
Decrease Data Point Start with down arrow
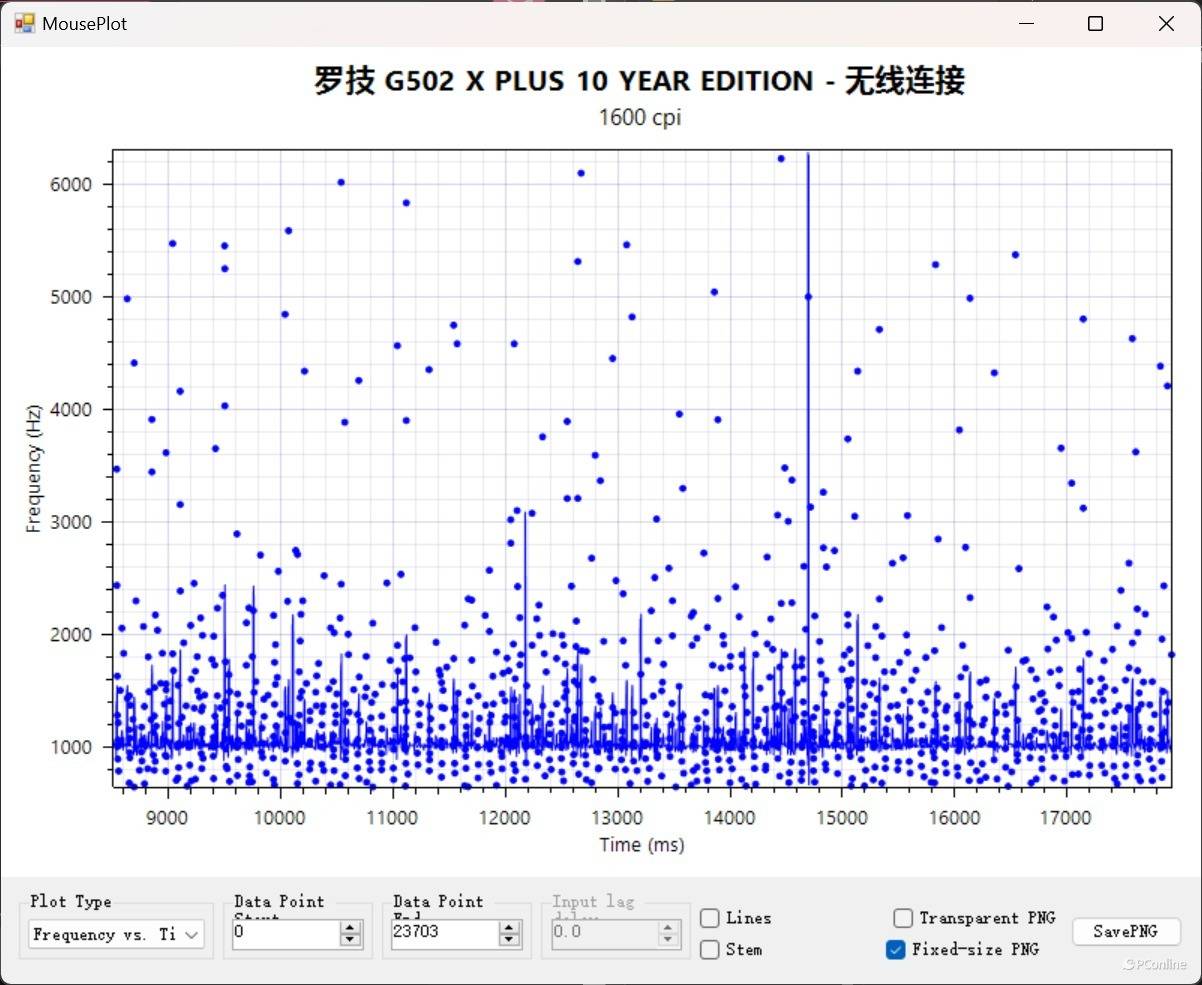(350, 939)
